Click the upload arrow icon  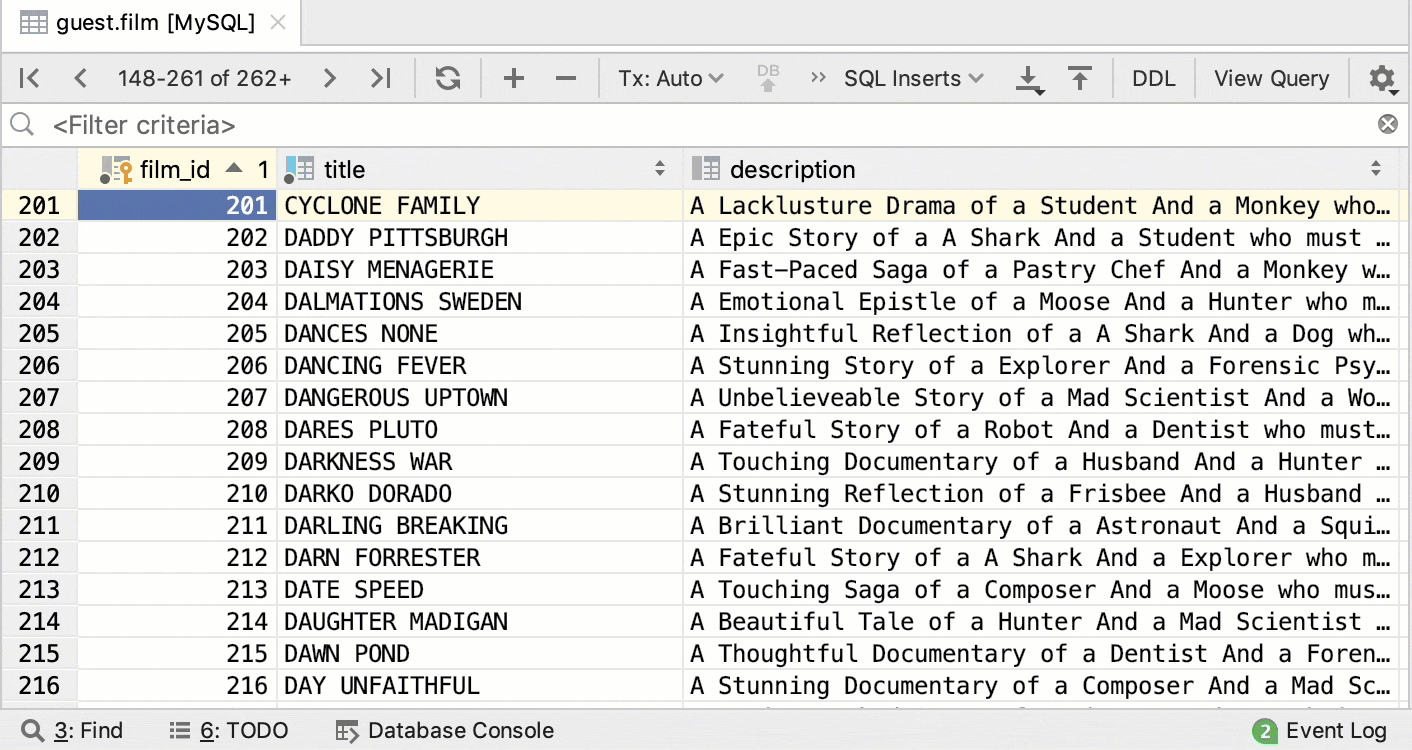tap(1080, 78)
